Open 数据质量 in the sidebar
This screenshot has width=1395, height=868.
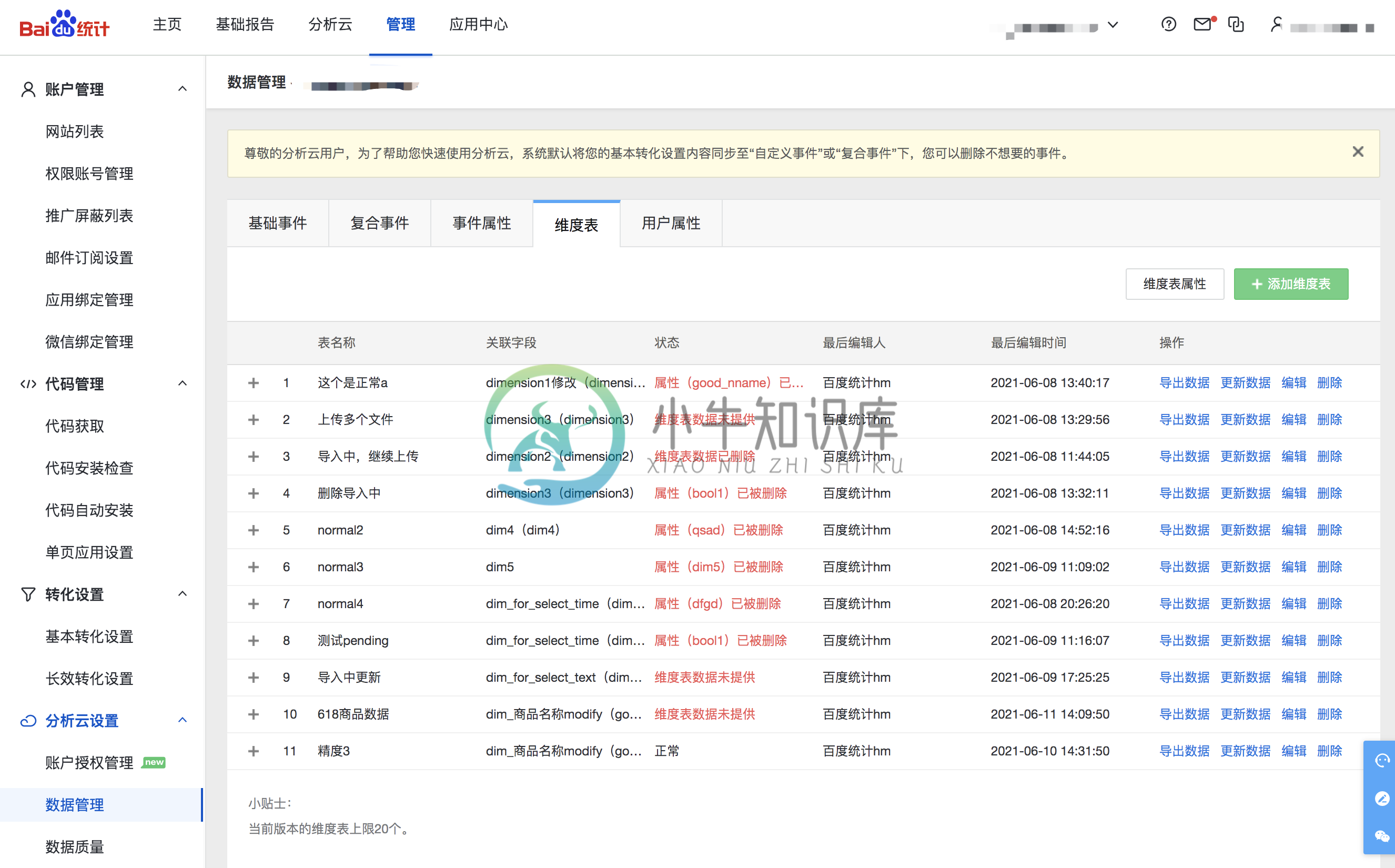coord(75,847)
